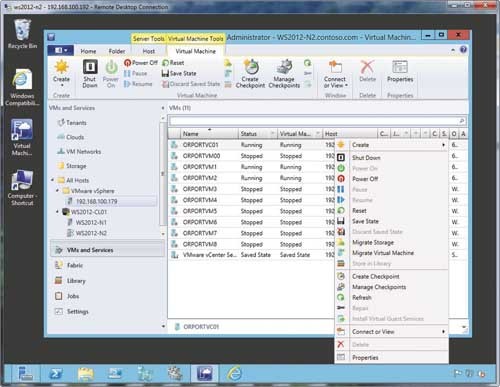Choose Migrate Virtual Machine in context menu
The height and width of the screenshot is (387, 500).
391,253
